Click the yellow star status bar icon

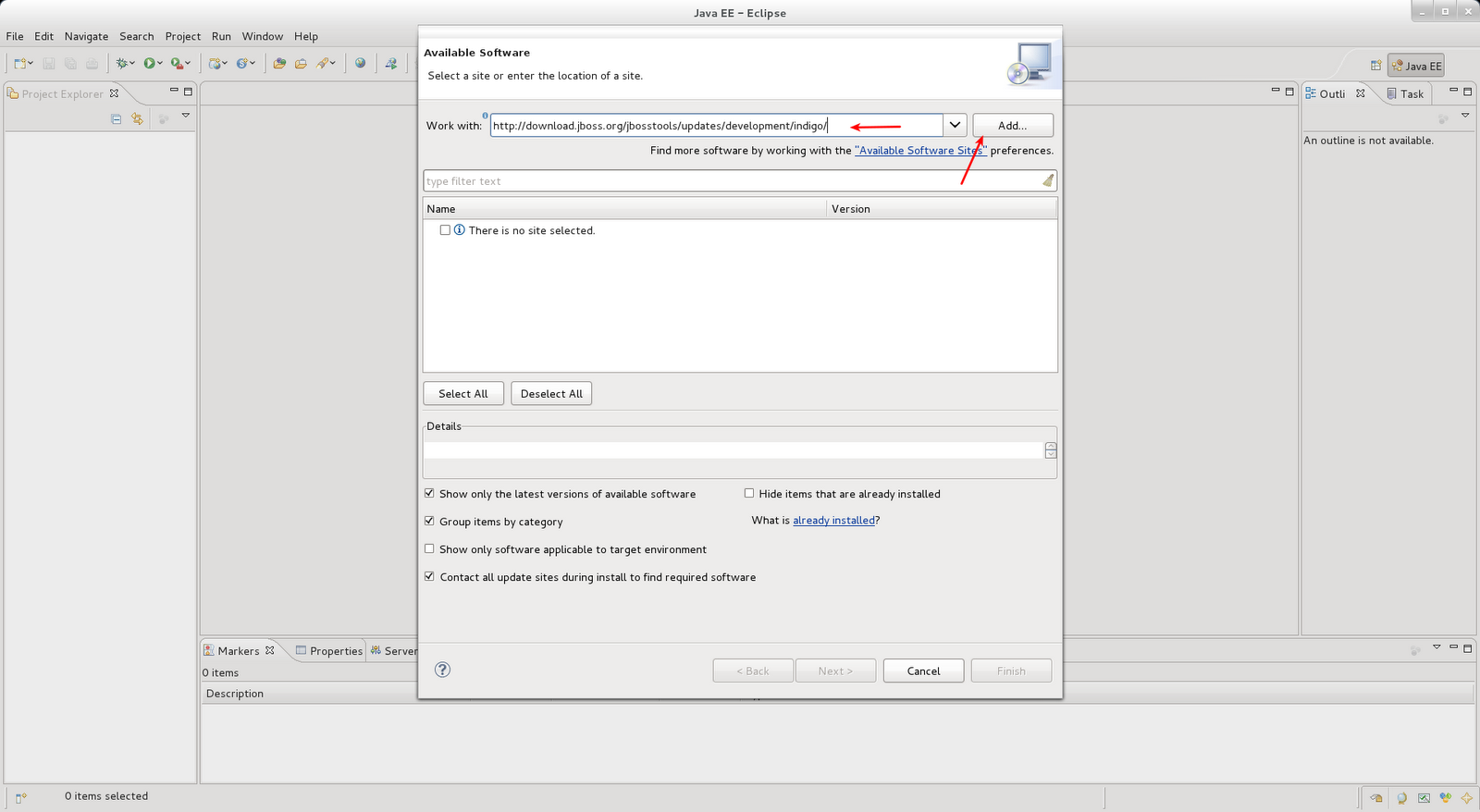(x=1466, y=797)
